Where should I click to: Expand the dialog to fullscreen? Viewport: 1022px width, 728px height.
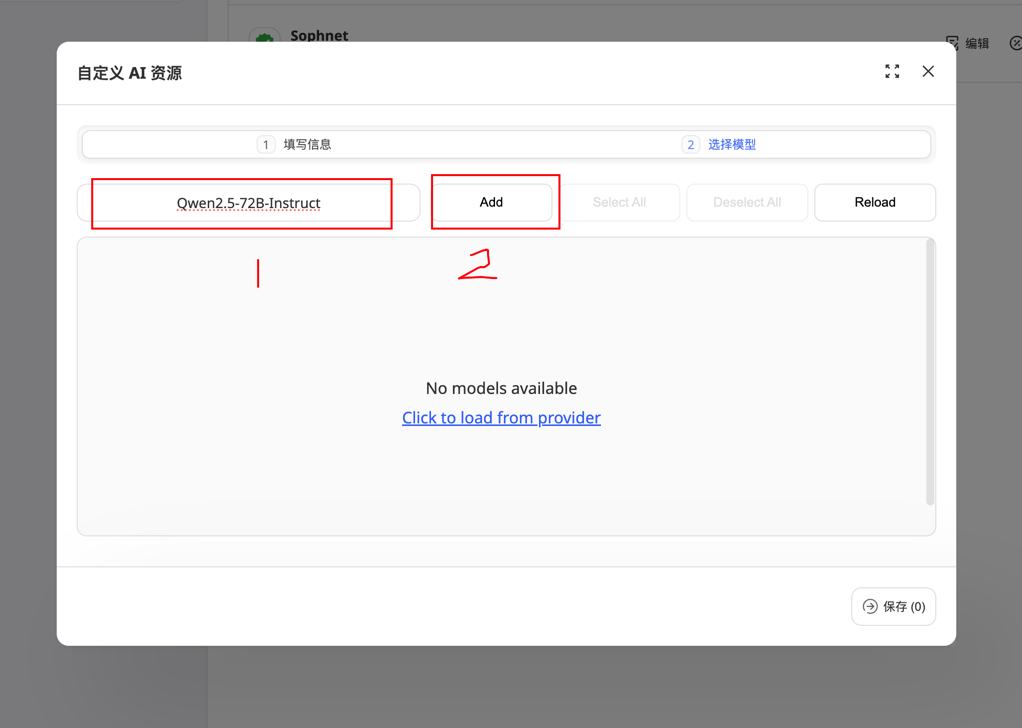coord(892,72)
